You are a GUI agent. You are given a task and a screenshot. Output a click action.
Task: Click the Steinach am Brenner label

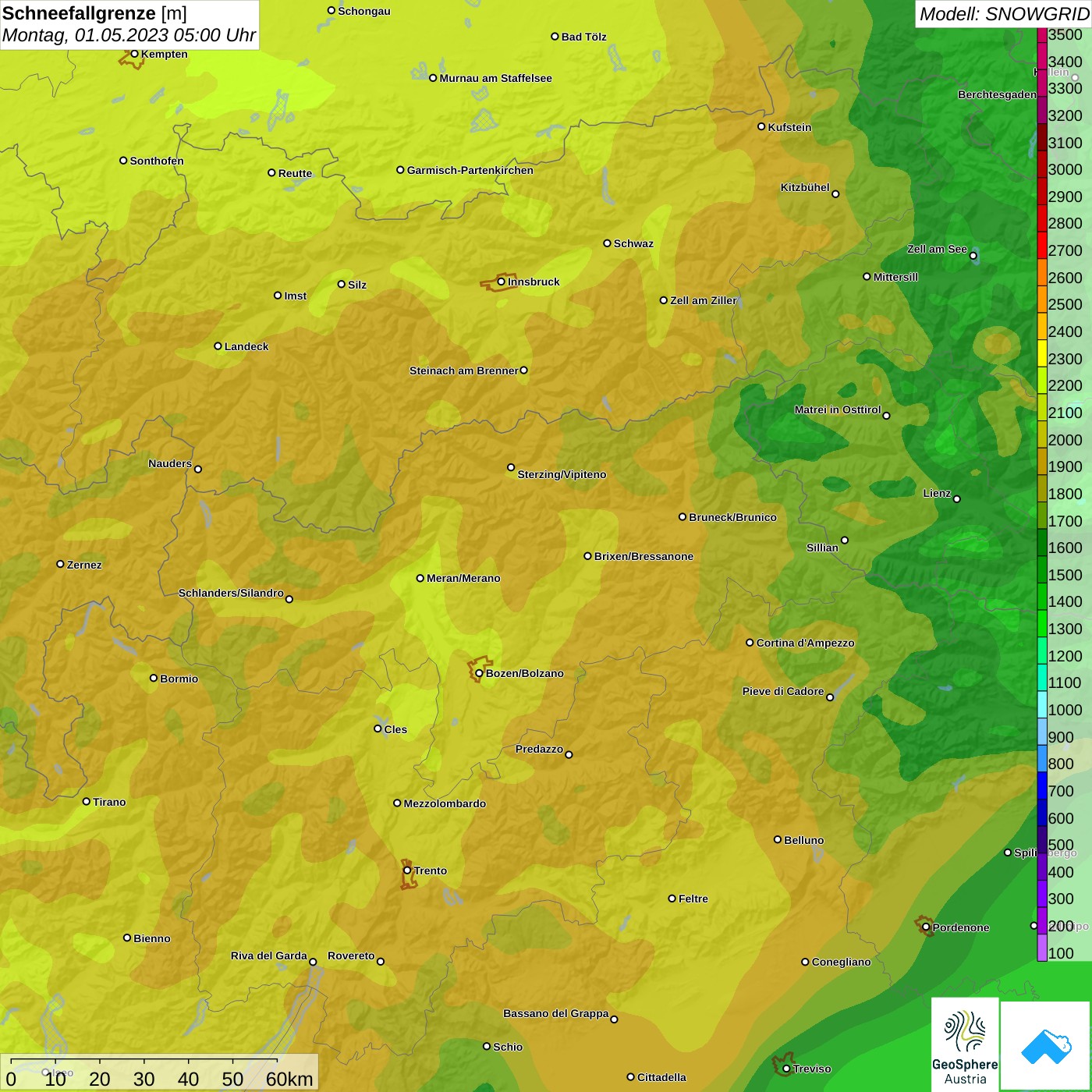click(463, 370)
